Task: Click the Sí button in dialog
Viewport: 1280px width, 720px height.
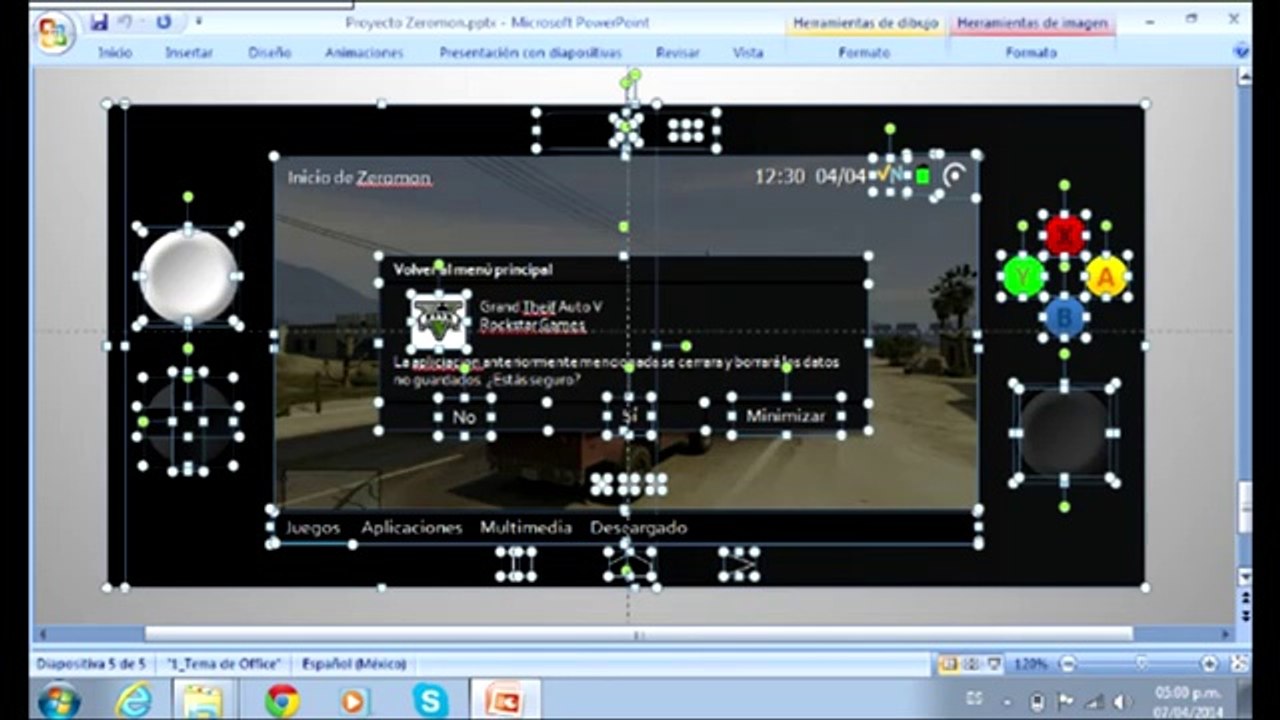Action: [629, 417]
